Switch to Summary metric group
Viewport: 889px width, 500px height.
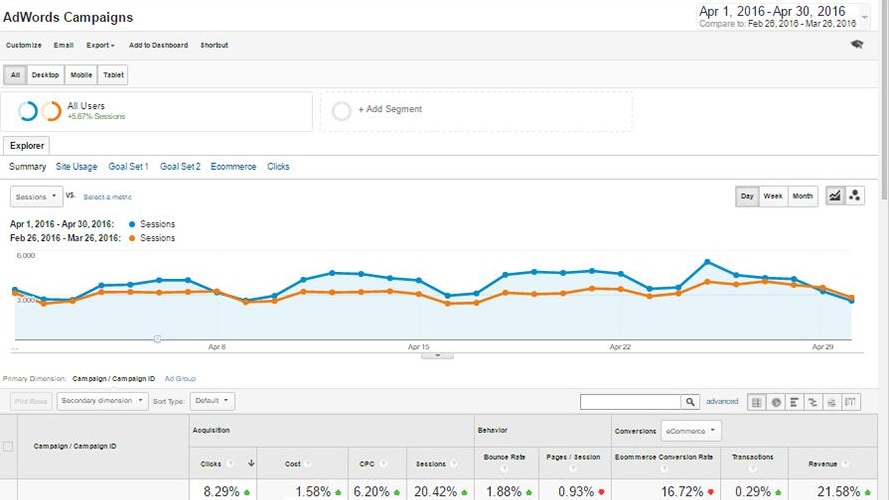(x=27, y=167)
